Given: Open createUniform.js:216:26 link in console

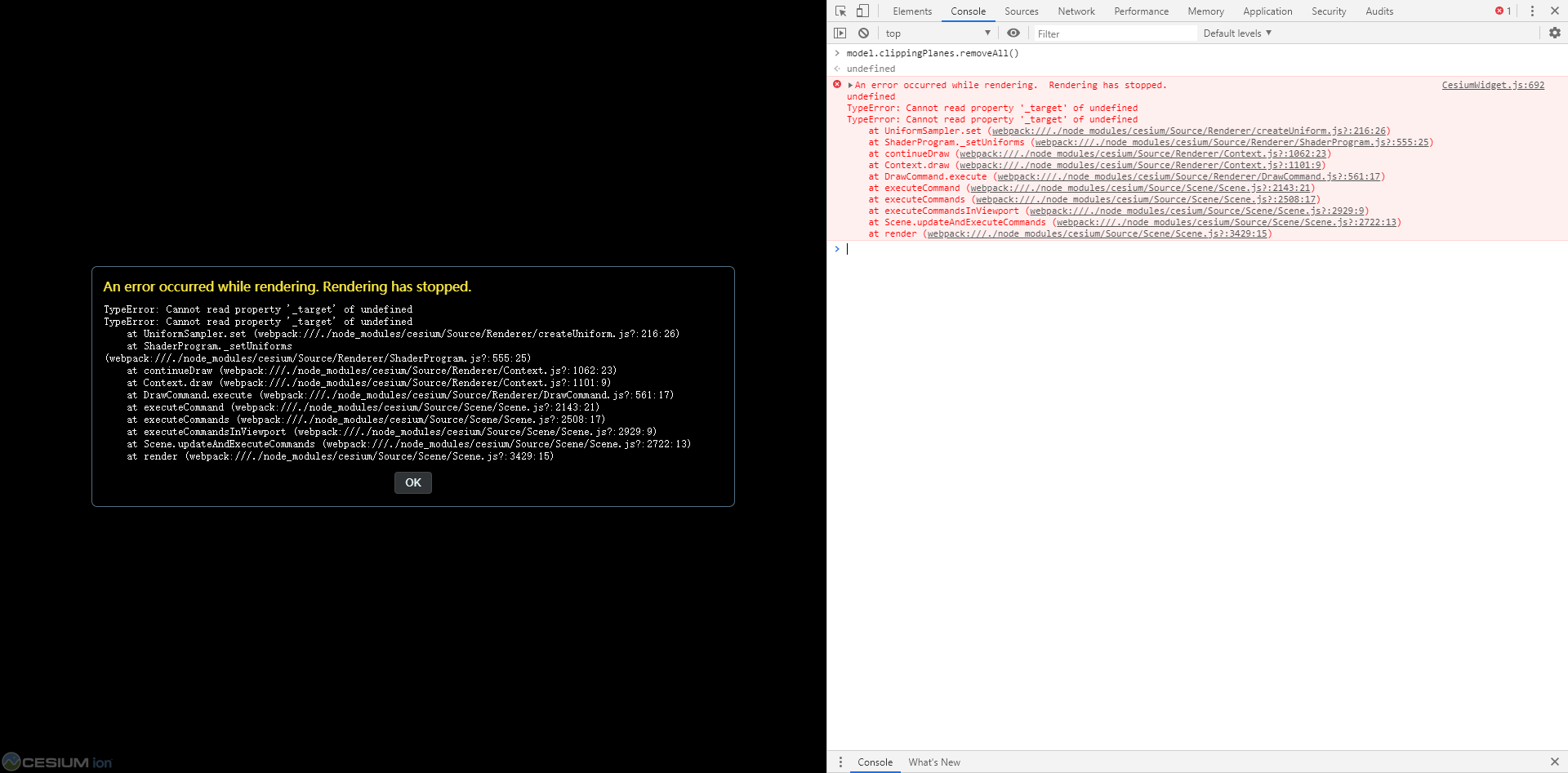Looking at the screenshot, I should [1189, 131].
